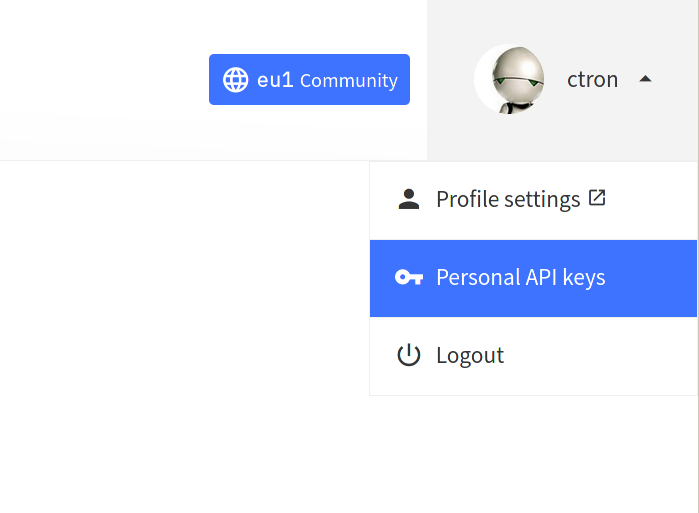Click the eu1 label on region button

point(275,80)
